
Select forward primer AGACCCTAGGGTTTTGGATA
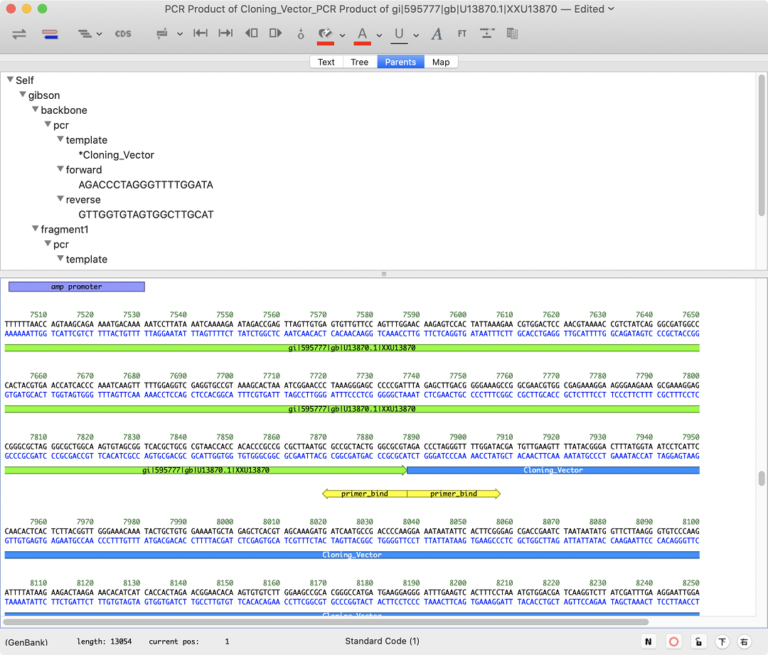click(x=145, y=185)
